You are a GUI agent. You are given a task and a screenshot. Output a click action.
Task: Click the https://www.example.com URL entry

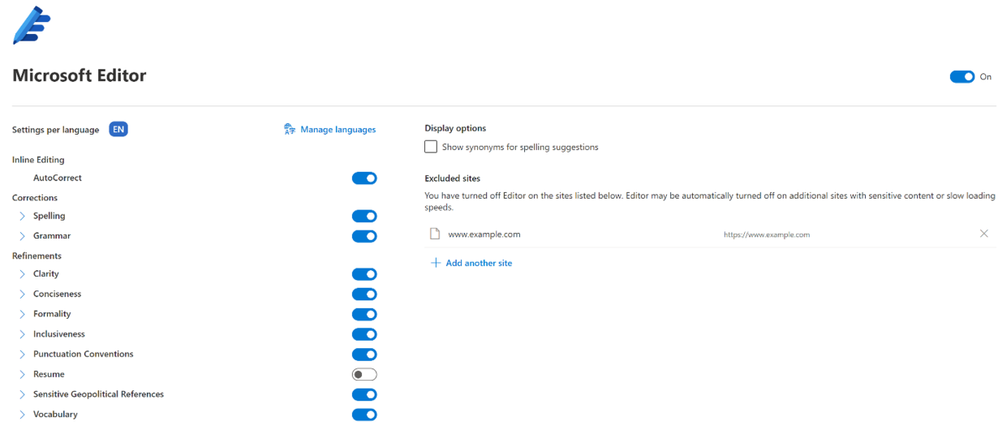pyautogui.click(x=766, y=235)
